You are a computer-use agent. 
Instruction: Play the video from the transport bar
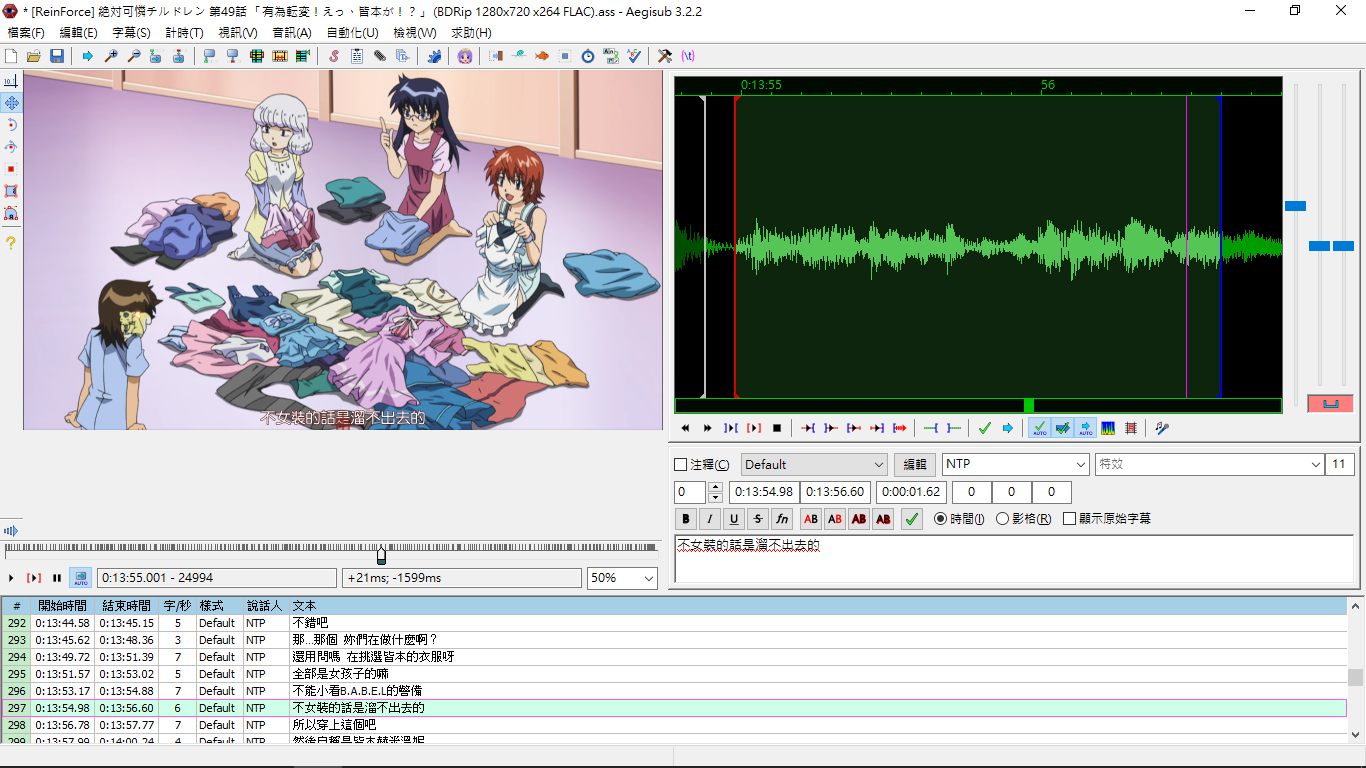(11, 578)
